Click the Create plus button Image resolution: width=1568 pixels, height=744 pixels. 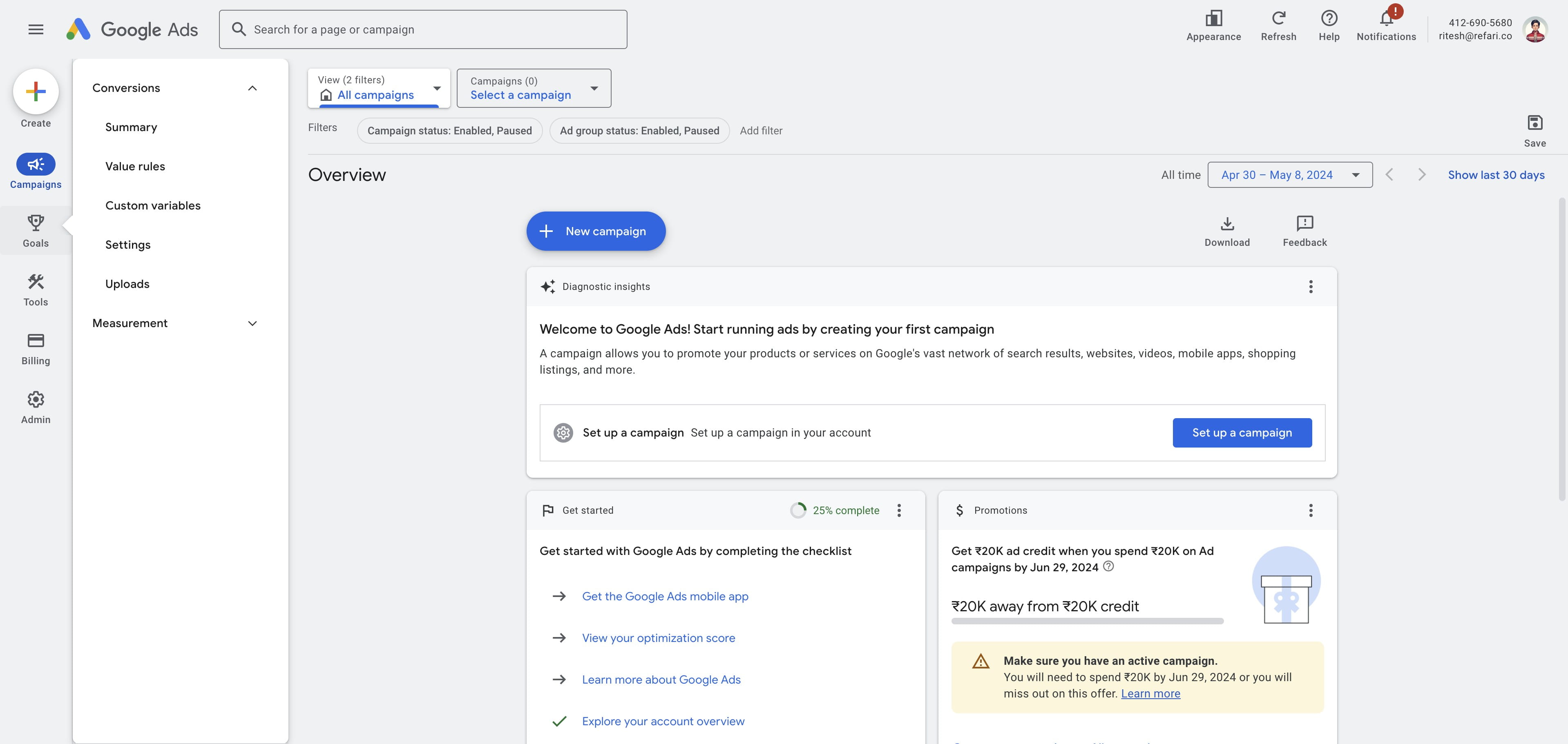36,91
